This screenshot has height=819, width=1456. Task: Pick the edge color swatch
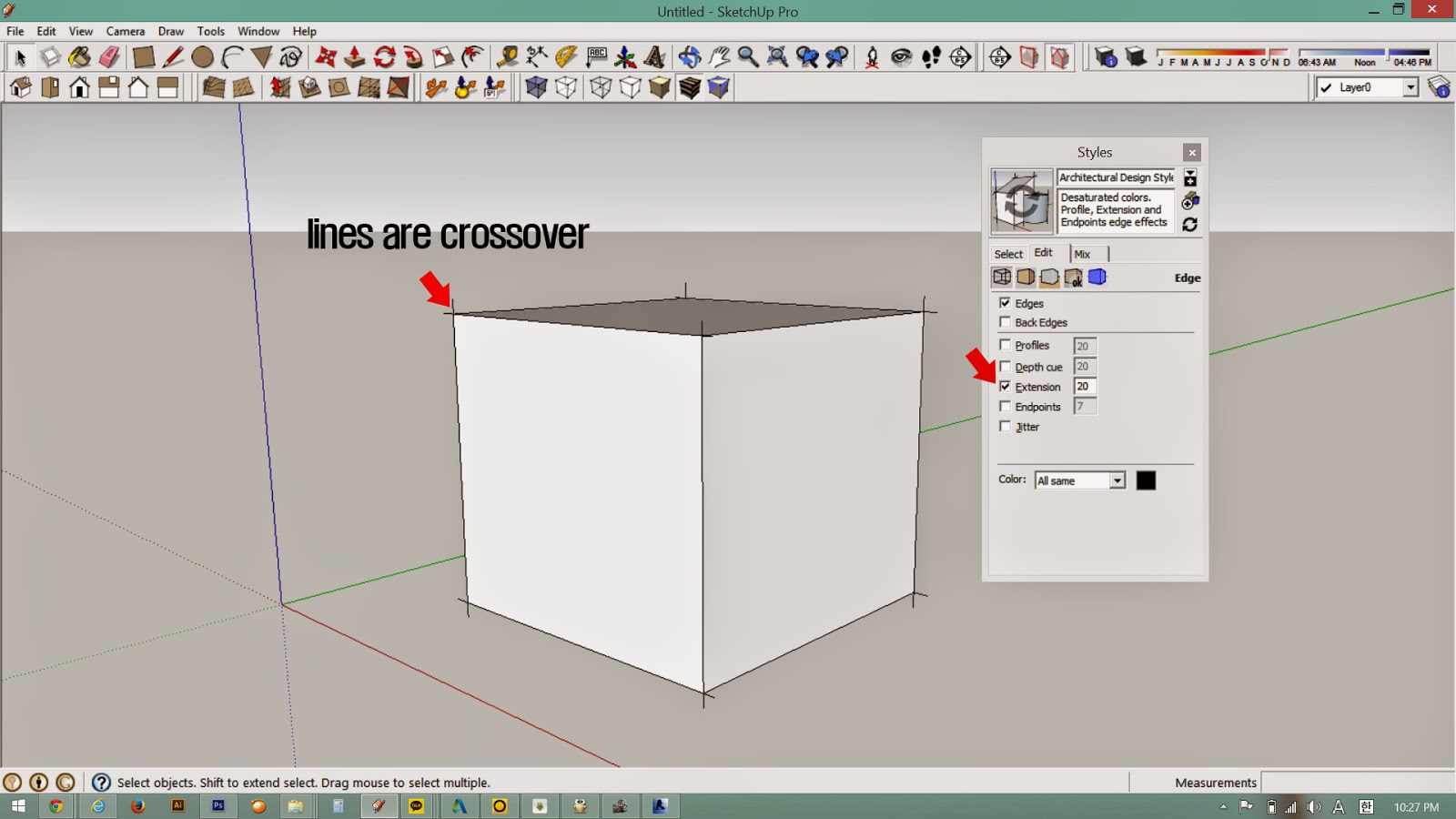click(x=1146, y=480)
